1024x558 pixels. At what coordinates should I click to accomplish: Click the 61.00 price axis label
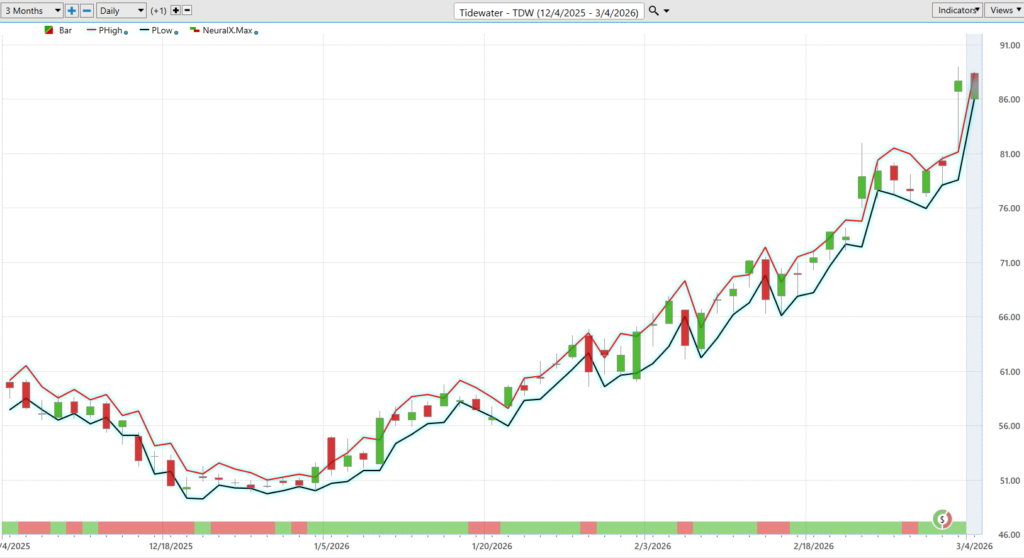[1010, 372]
